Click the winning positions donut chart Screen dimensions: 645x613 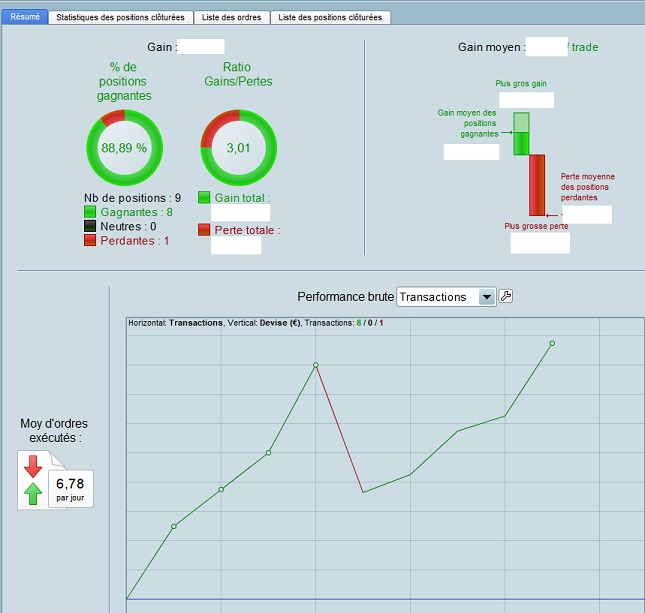pos(124,148)
